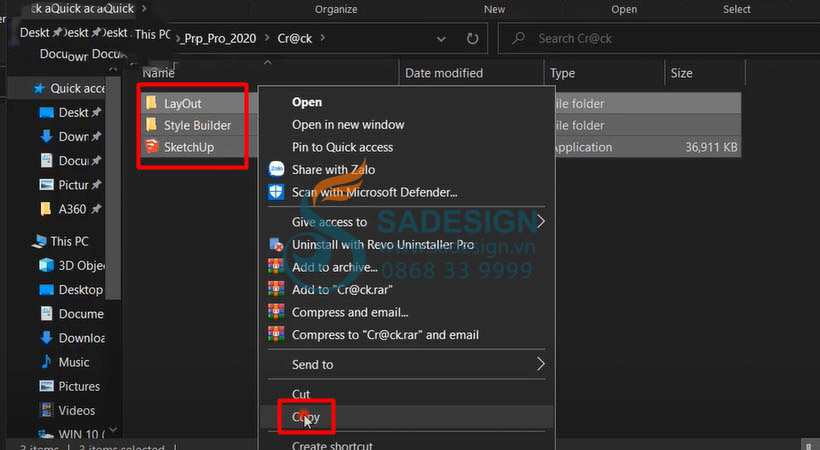Click the Videos film icon in sidebar
Image resolution: width=820 pixels, height=450 pixels.
click(47, 410)
